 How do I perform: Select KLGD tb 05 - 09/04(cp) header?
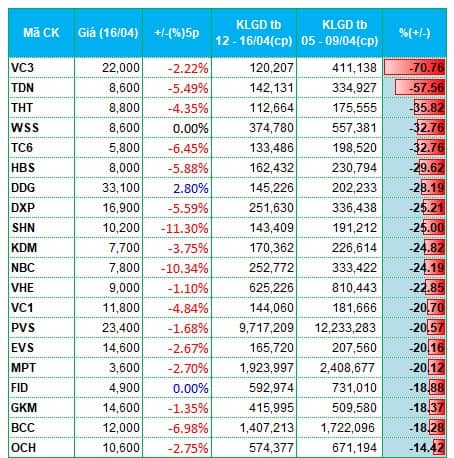pos(339,33)
